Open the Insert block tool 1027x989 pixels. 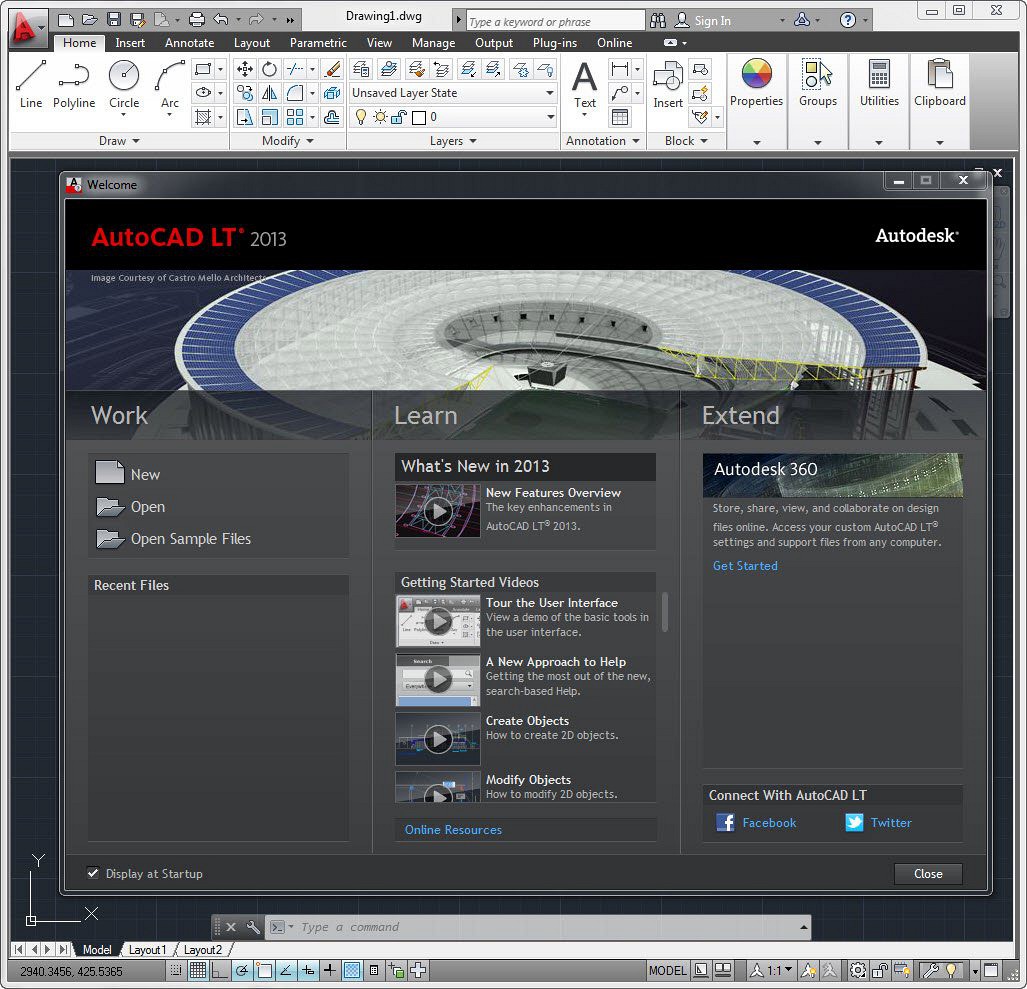(667, 84)
